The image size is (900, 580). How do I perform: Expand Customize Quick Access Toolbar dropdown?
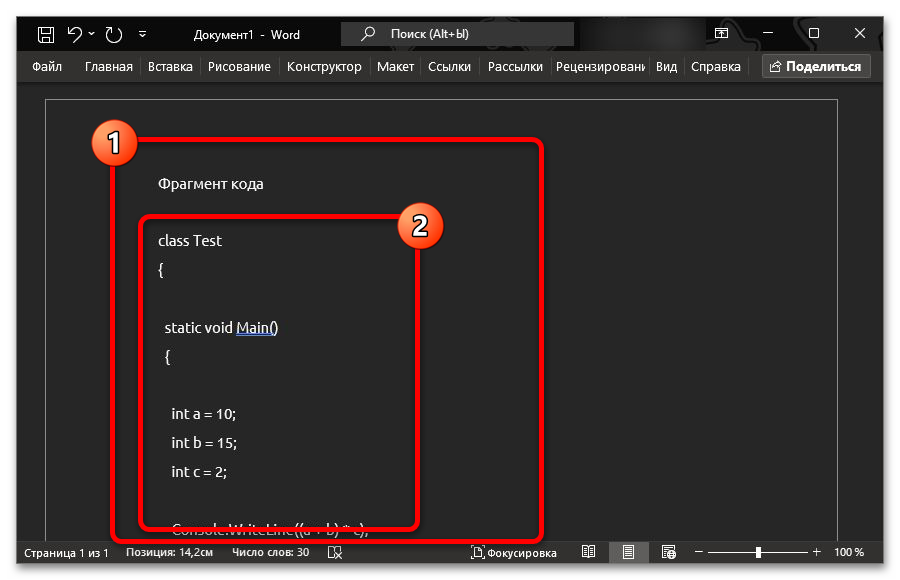point(144,35)
